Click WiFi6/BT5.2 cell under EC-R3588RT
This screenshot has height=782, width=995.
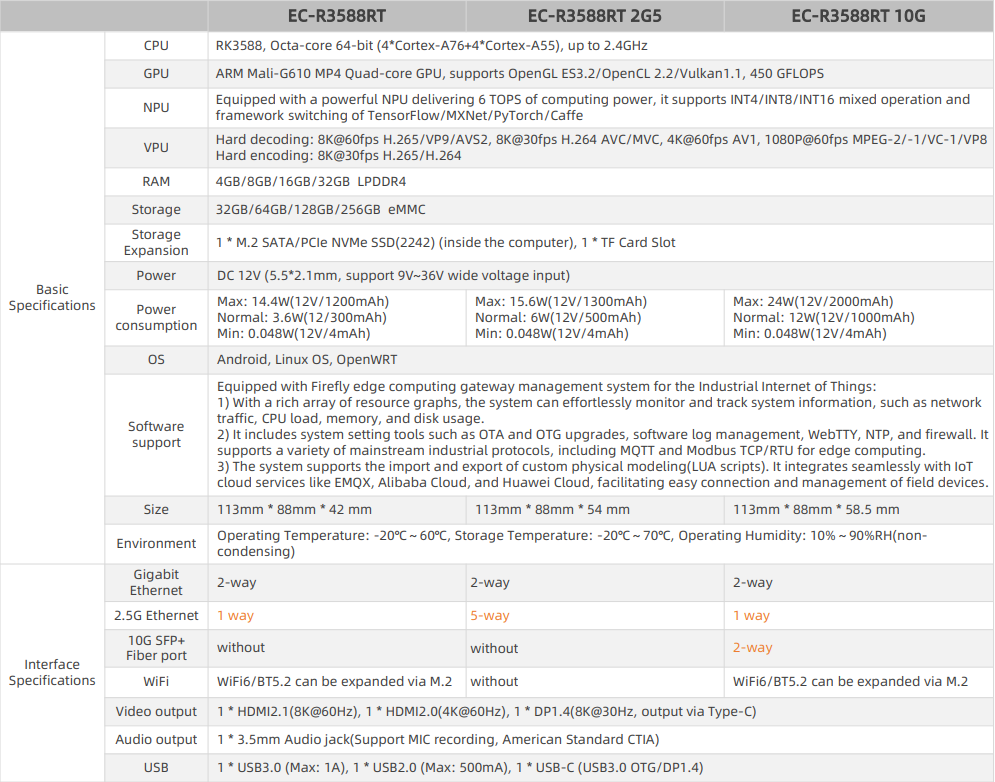(x=334, y=682)
